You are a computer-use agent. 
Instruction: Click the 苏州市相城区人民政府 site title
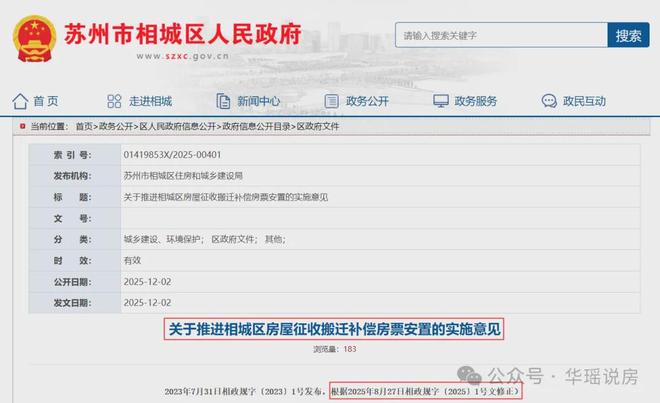coord(183,34)
